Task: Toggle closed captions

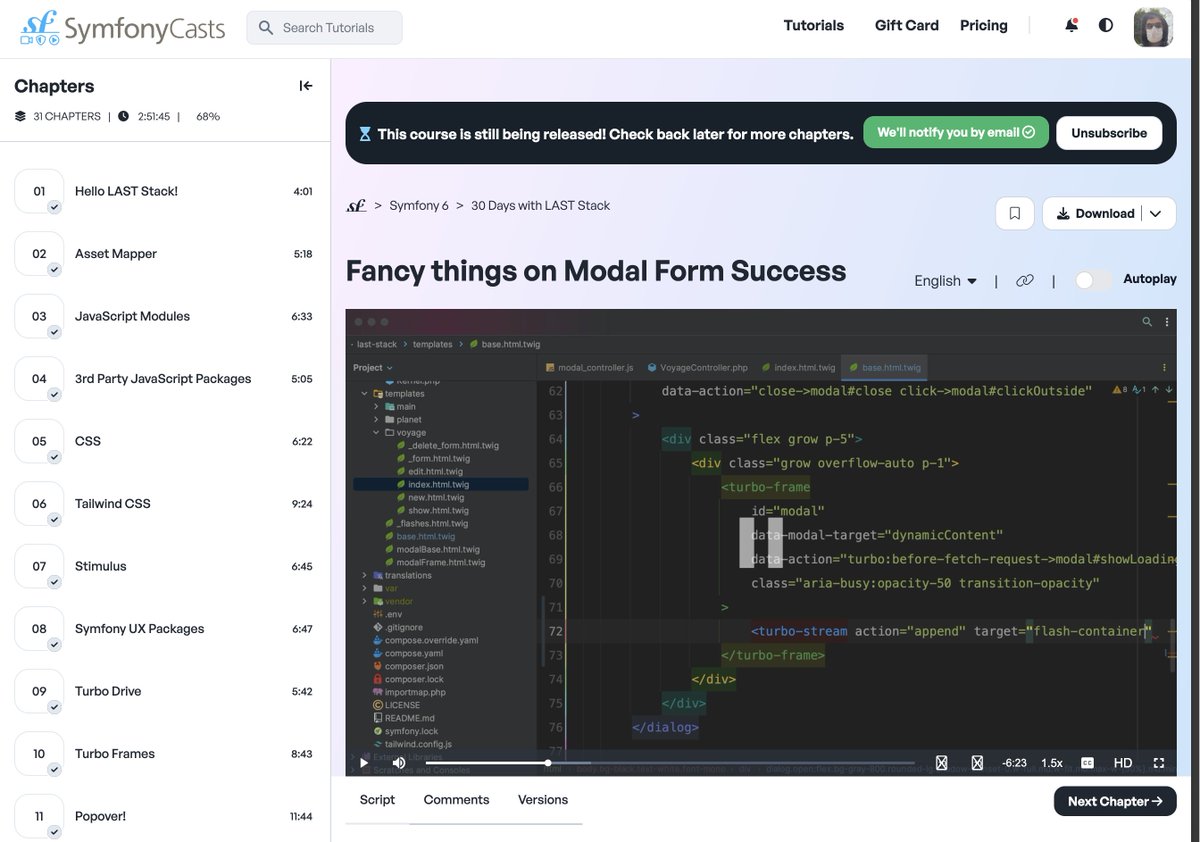Action: pos(1087,763)
